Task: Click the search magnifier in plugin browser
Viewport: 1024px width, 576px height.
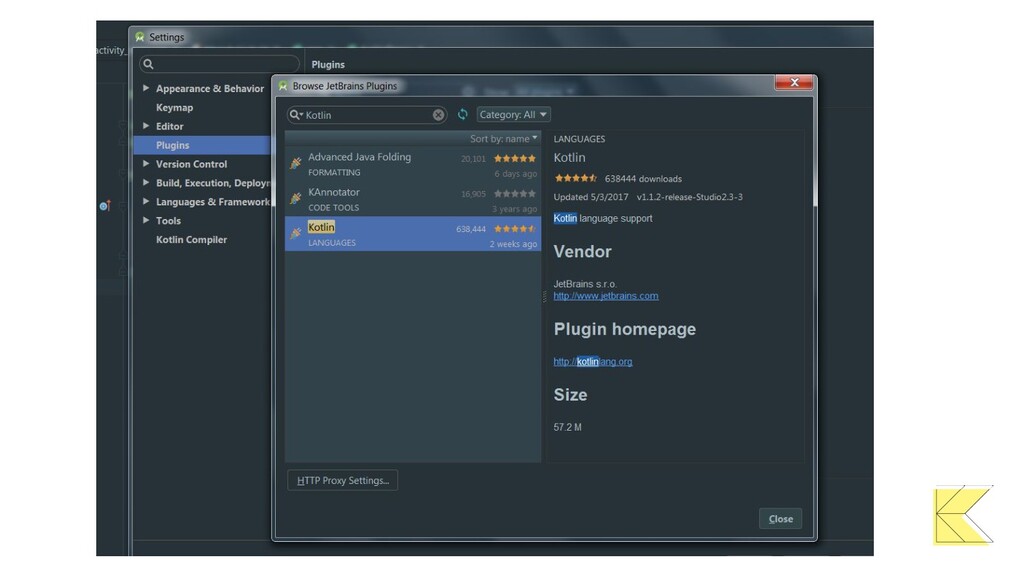Action: pos(296,115)
